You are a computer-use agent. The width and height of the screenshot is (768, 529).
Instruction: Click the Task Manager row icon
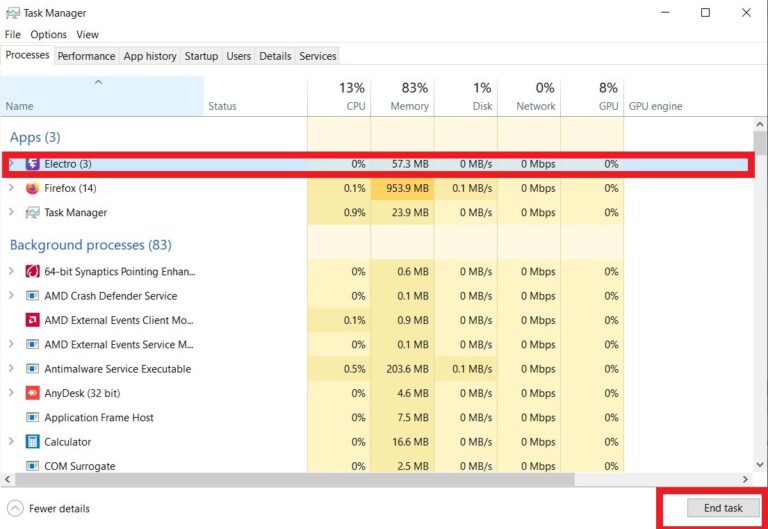click(x=32, y=213)
